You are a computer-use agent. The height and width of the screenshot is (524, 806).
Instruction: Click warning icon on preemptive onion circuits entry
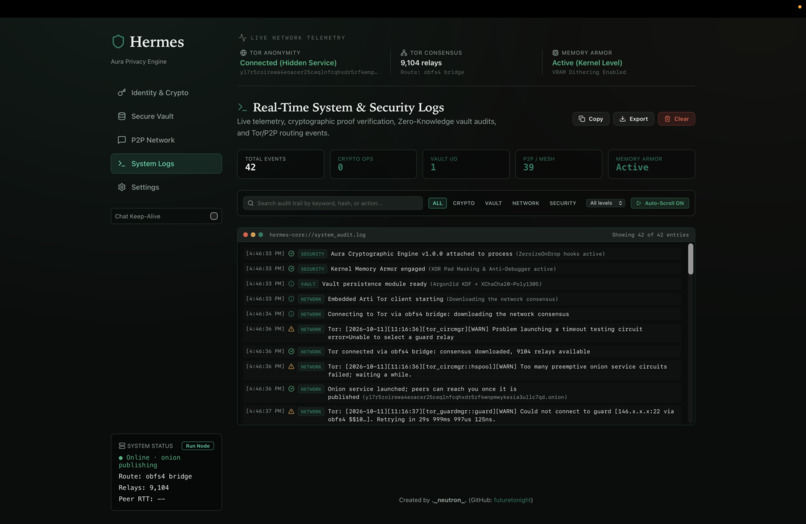(291, 367)
